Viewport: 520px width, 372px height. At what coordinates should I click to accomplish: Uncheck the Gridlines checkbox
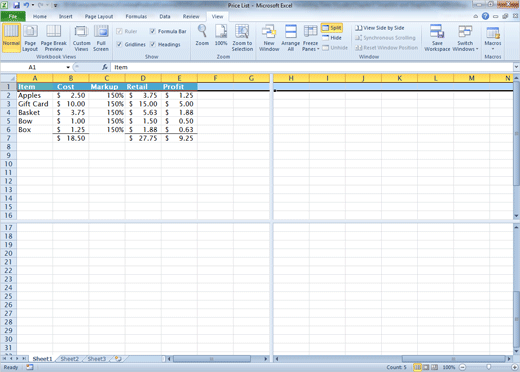point(119,44)
